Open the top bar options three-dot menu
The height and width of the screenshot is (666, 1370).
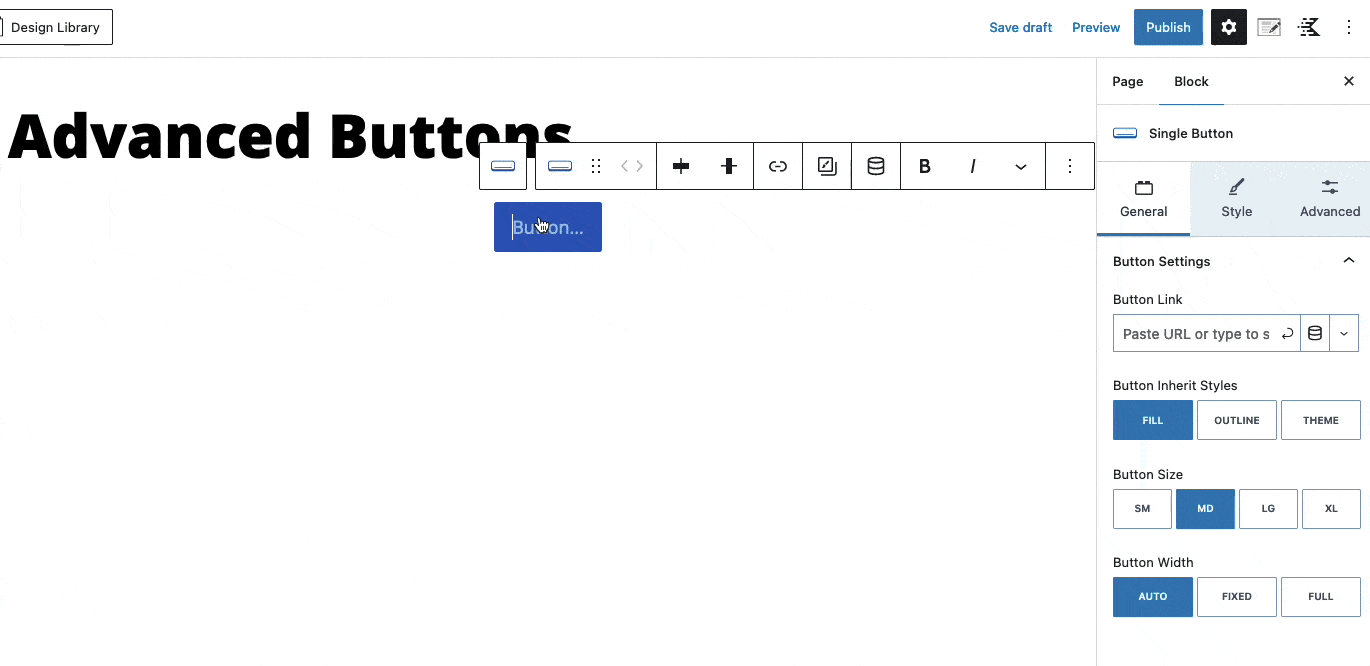pos(1349,27)
